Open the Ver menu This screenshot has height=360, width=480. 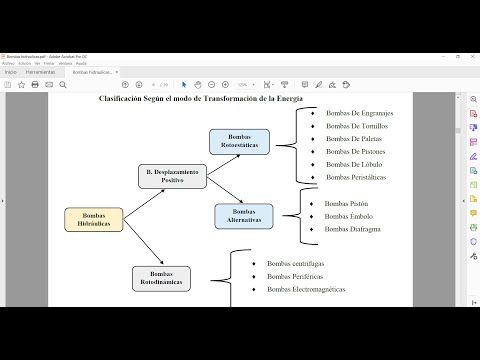37,63
